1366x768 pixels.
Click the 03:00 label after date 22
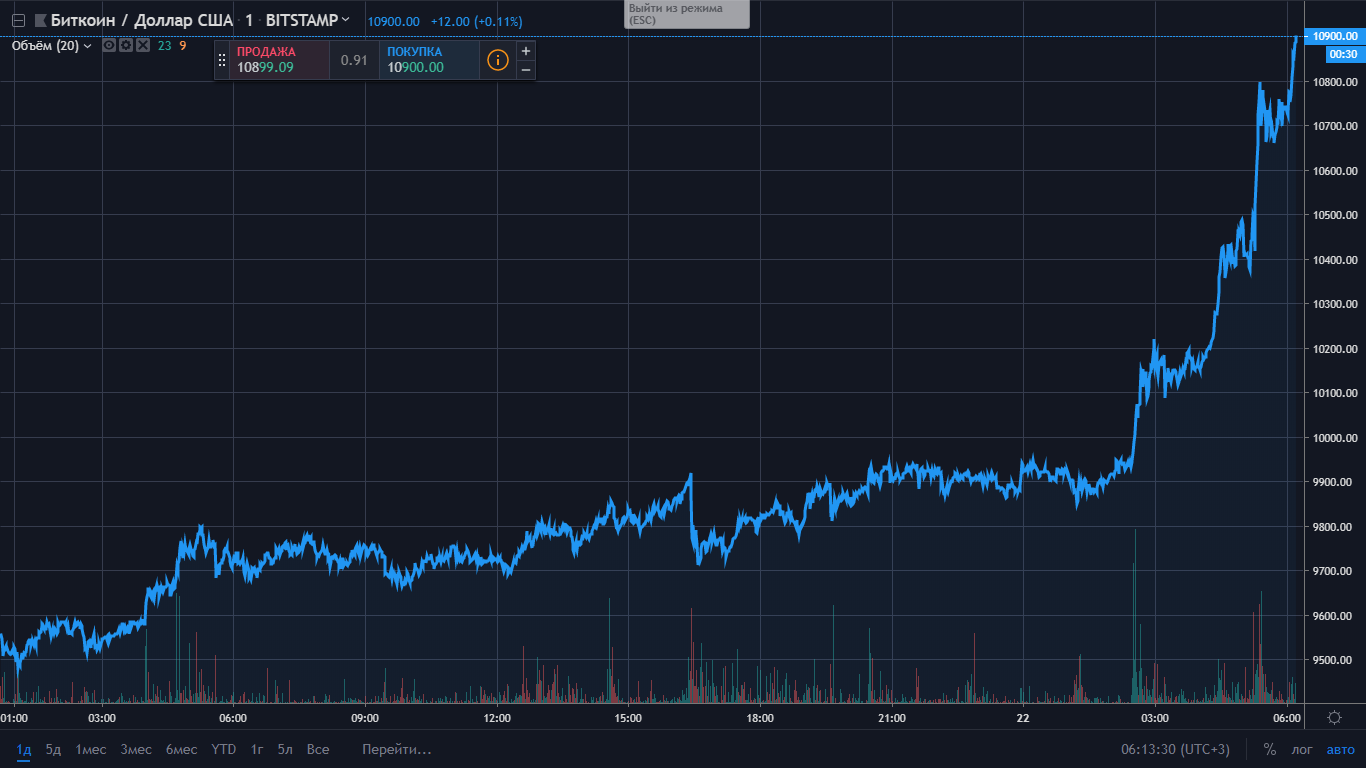(x=1155, y=717)
